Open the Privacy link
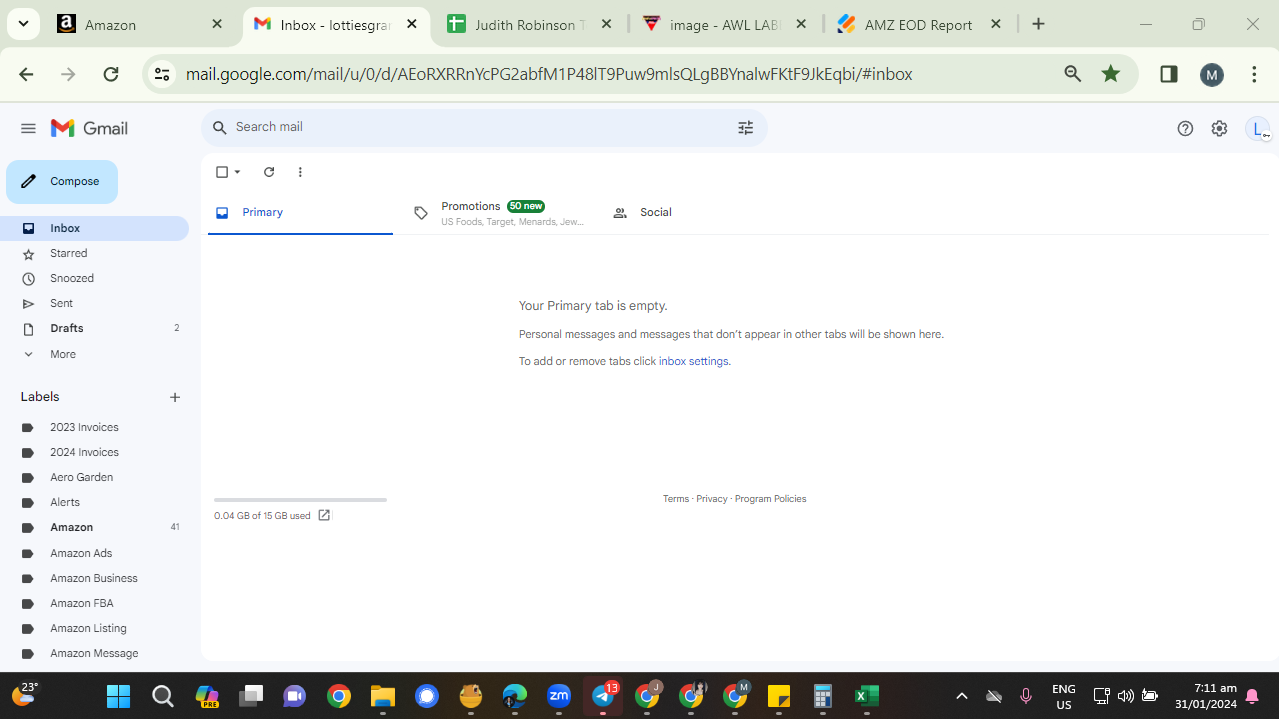Screen dimensions: 1279x719 point(711,499)
